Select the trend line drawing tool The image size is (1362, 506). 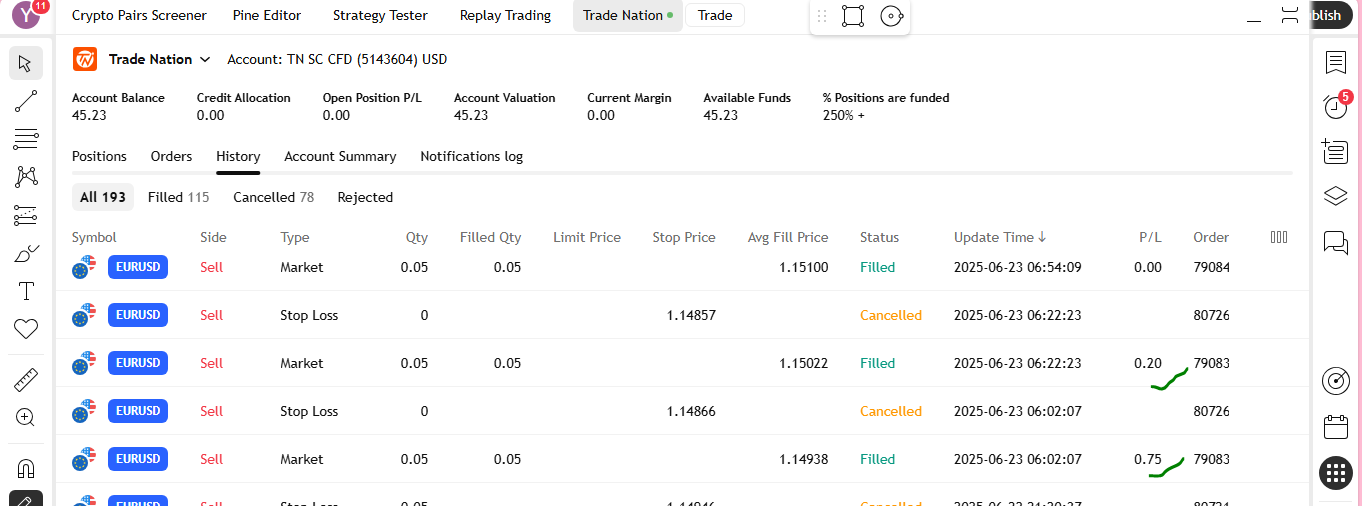(26, 101)
